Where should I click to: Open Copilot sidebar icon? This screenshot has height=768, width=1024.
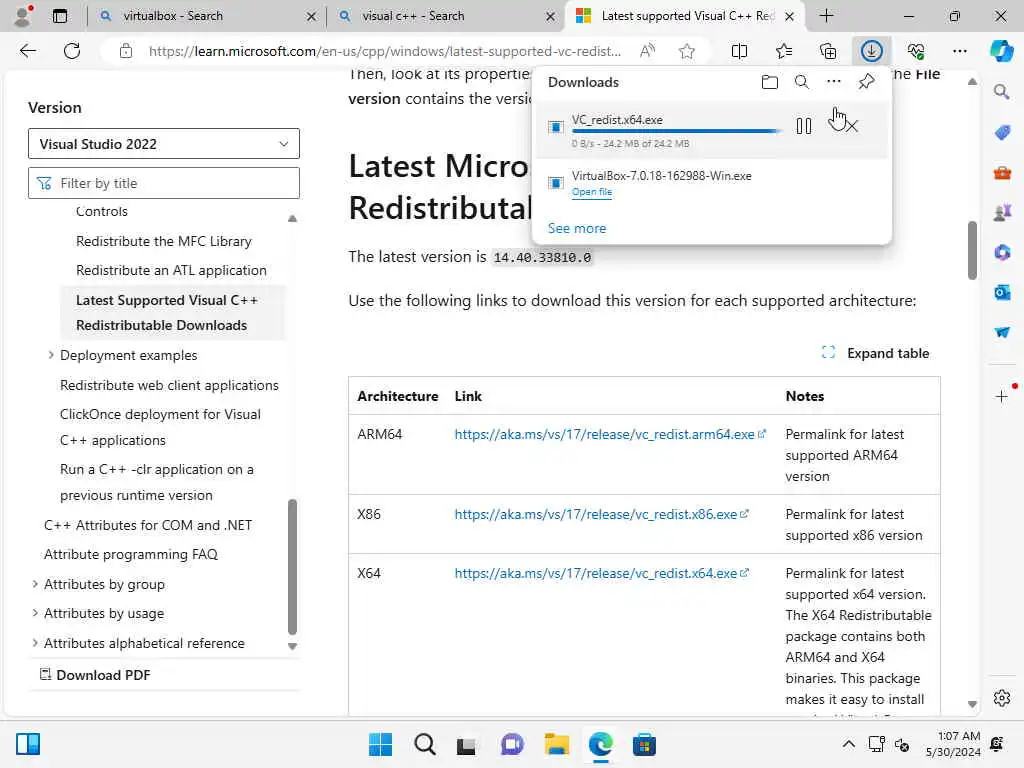point(1001,51)
